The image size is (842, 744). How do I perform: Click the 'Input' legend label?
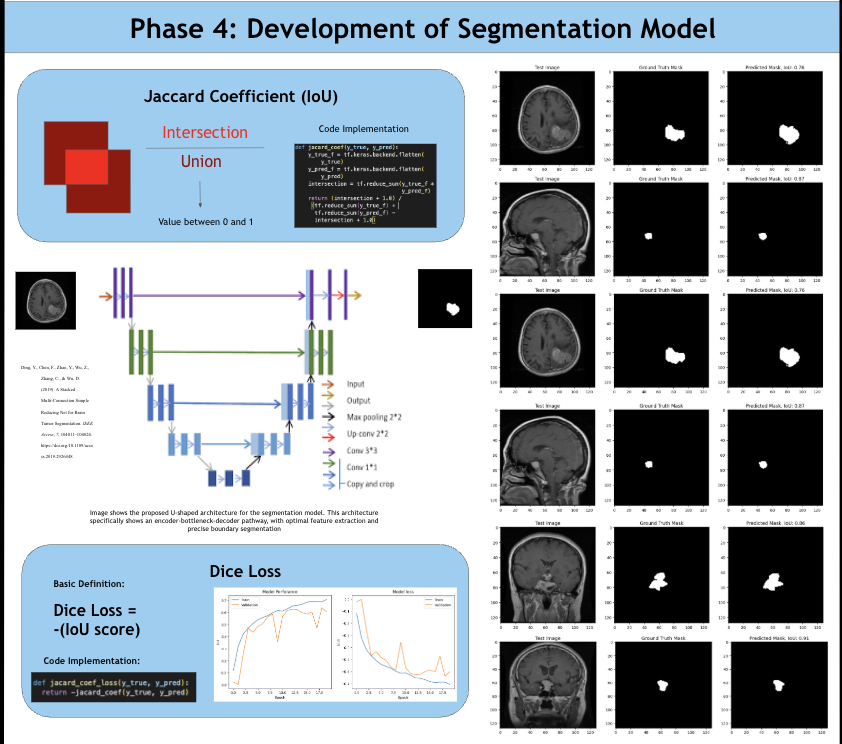click(x=355, y=384)
